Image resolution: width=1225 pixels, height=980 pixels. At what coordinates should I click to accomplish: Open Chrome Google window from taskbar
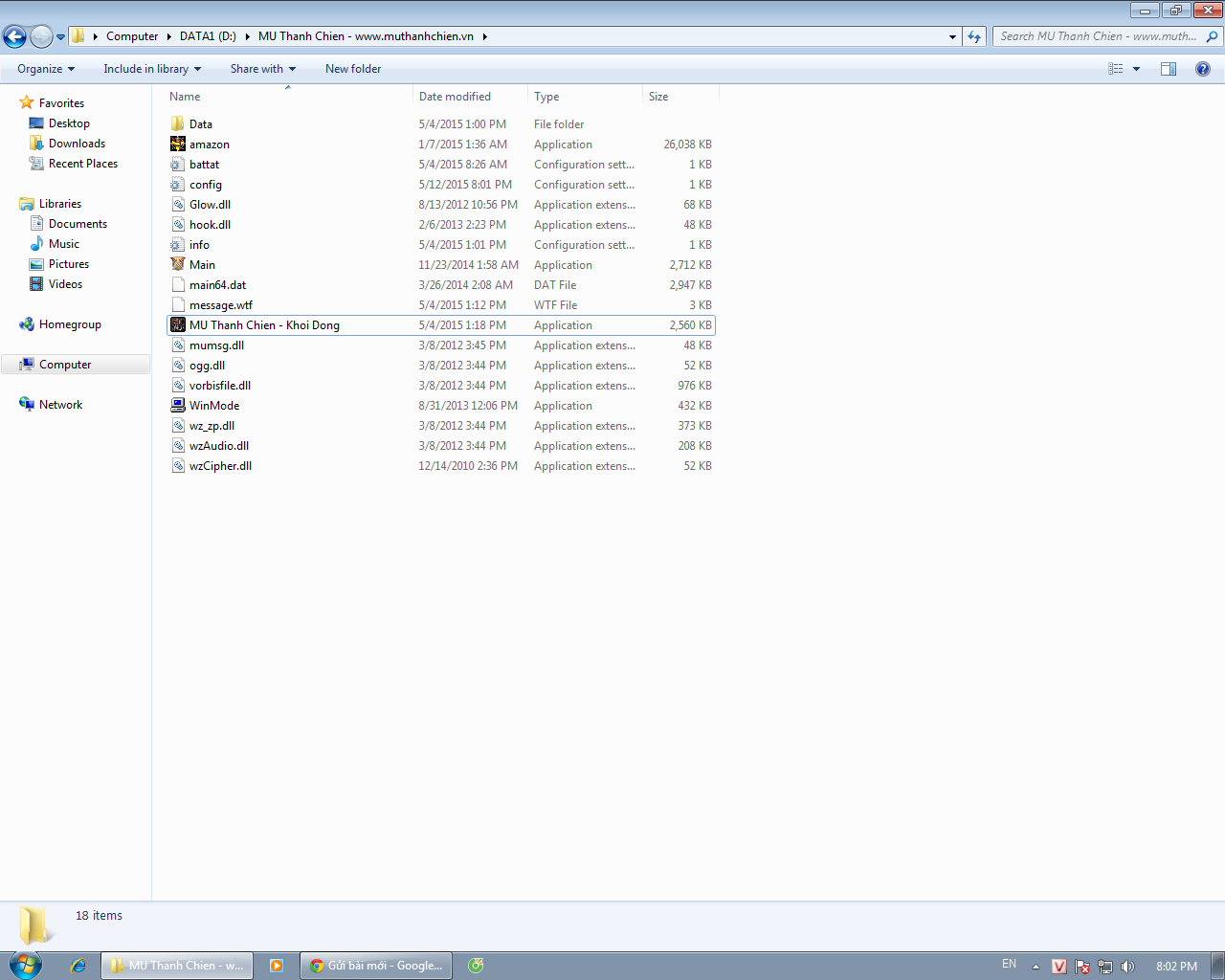coord(376,966)
